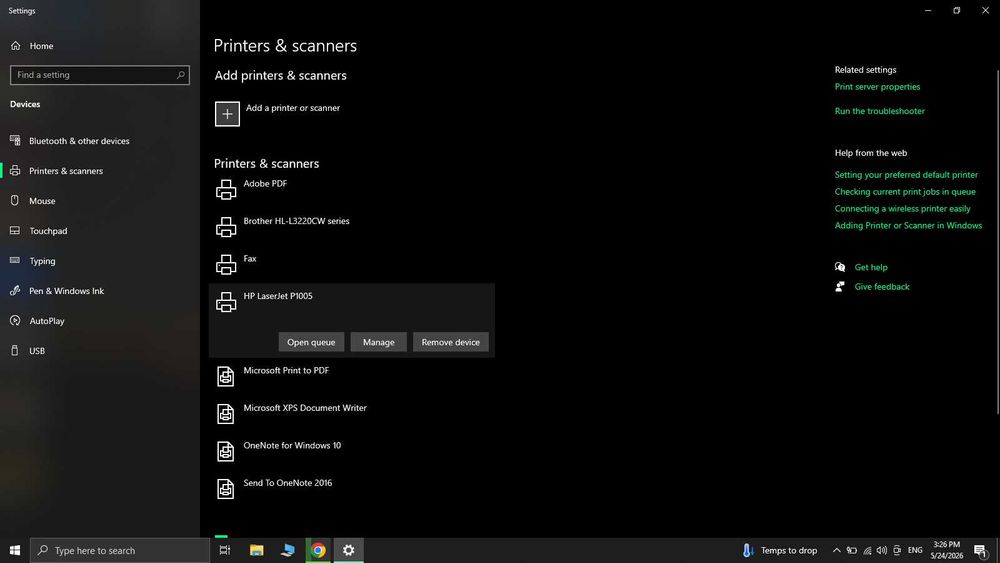Click the Meet Now tray icon

[897, 550]
